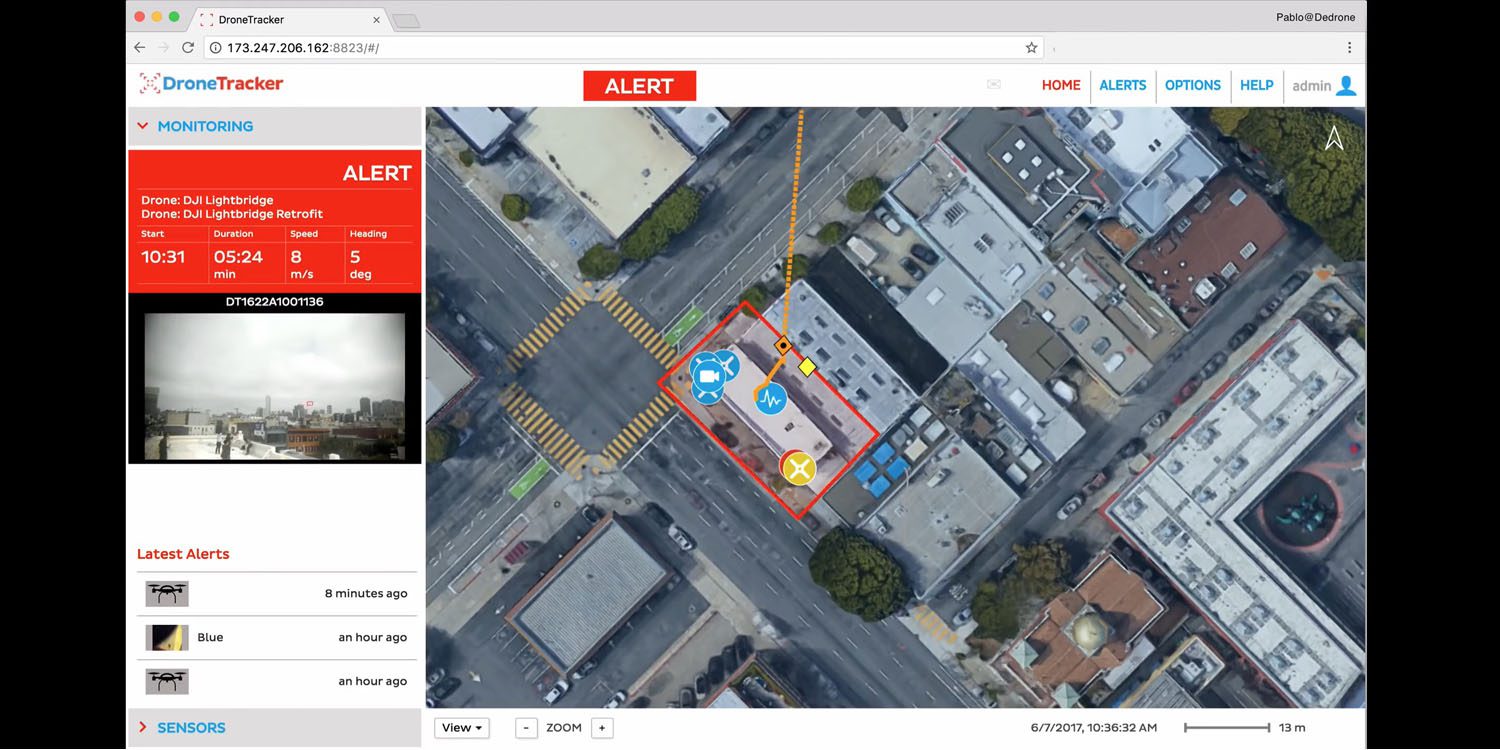
Task: Click the Help menu link
Action: coord(1256,86)
